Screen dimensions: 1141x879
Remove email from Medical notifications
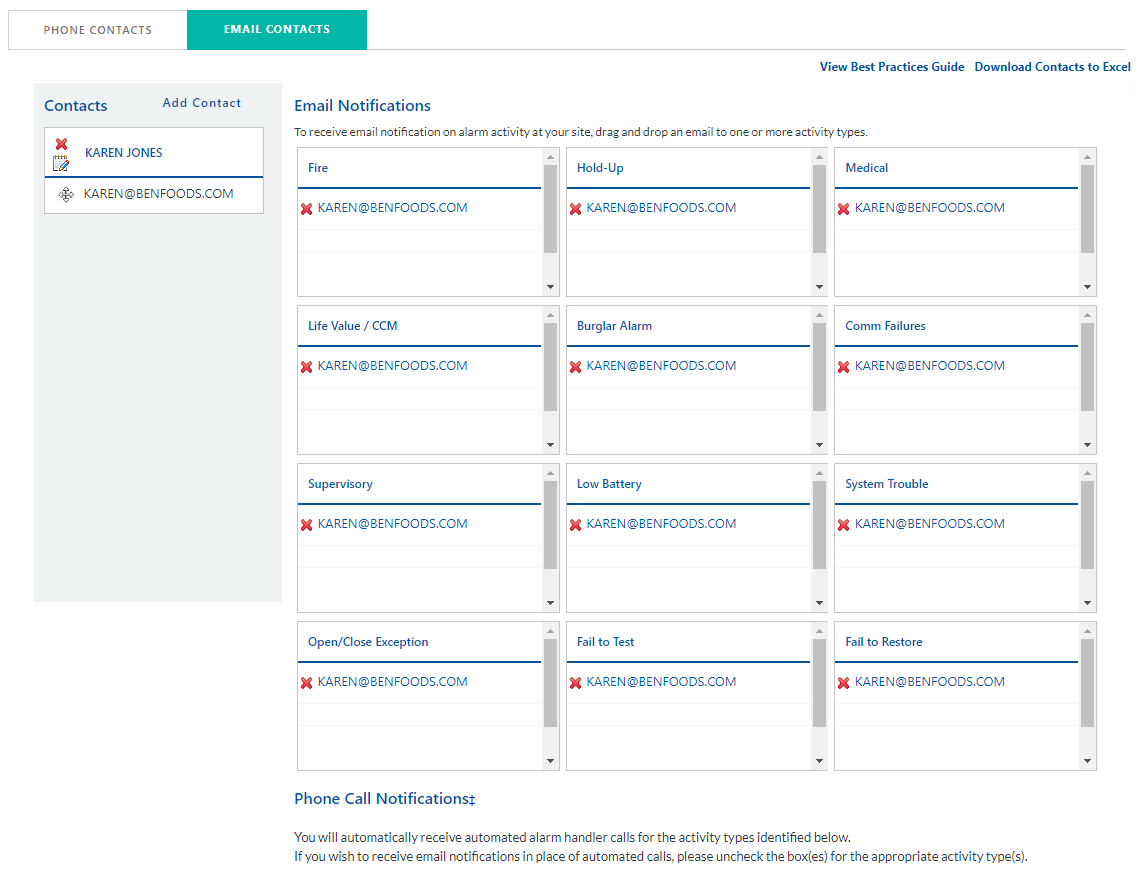843,209
